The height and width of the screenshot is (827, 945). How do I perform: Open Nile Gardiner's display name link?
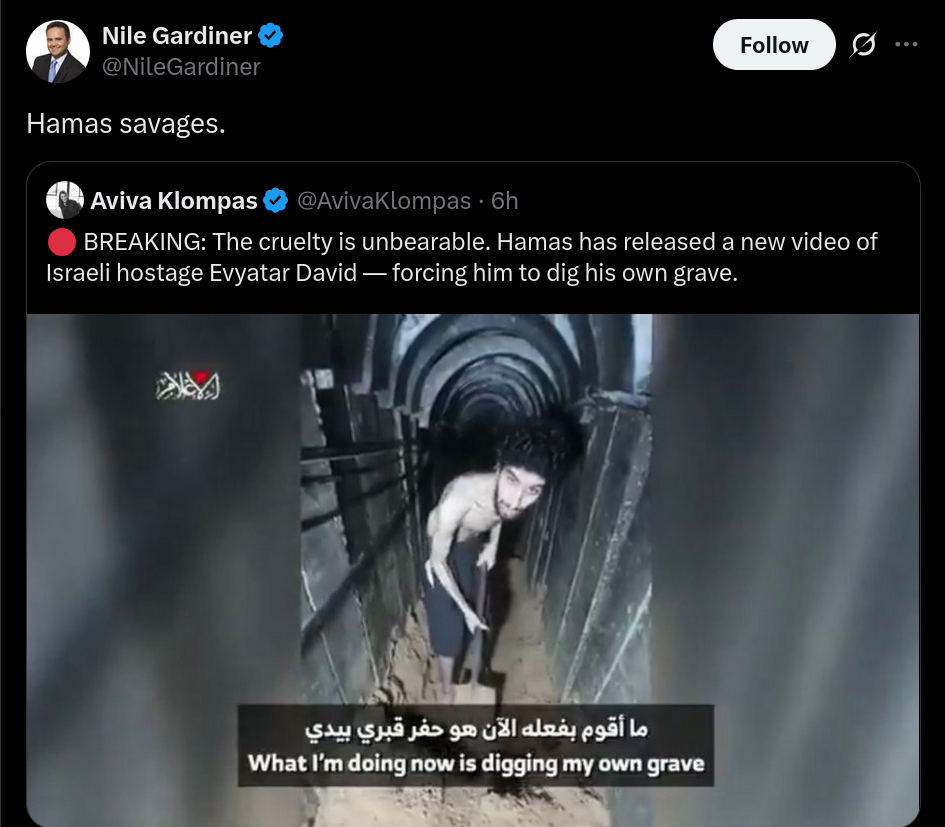tap(177, 36)
